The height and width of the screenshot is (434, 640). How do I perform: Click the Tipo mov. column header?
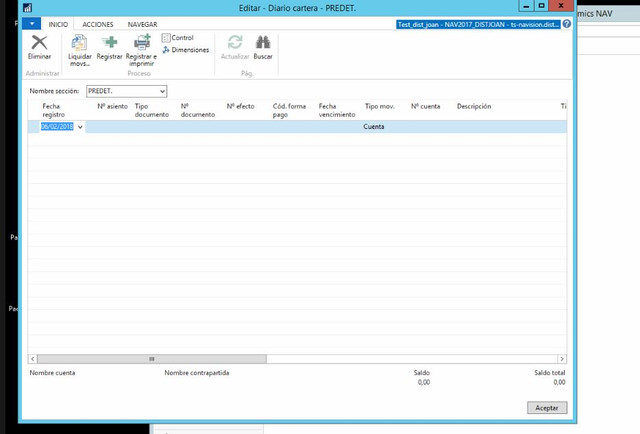(380, 107)
